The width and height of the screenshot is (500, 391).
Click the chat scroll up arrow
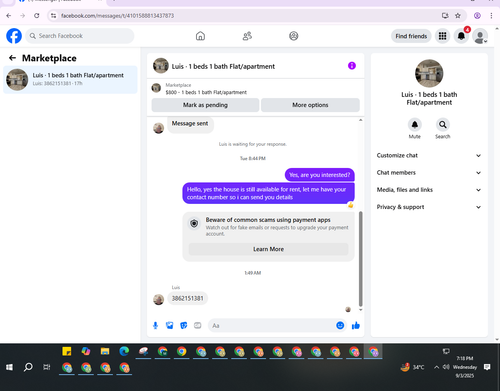click(x=360, y=120)
